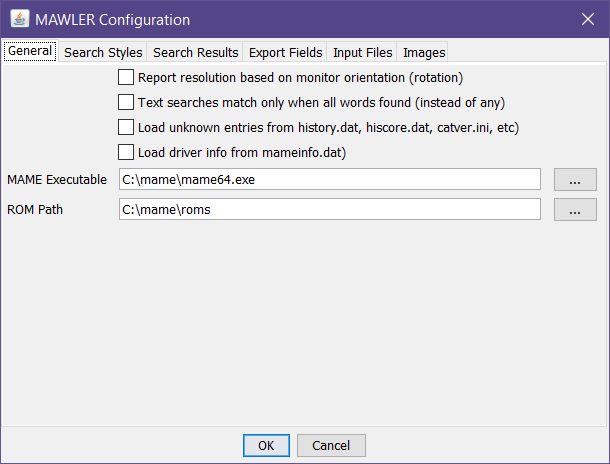
Task: Click the MAME Executable path field
Action: [329, 180]
